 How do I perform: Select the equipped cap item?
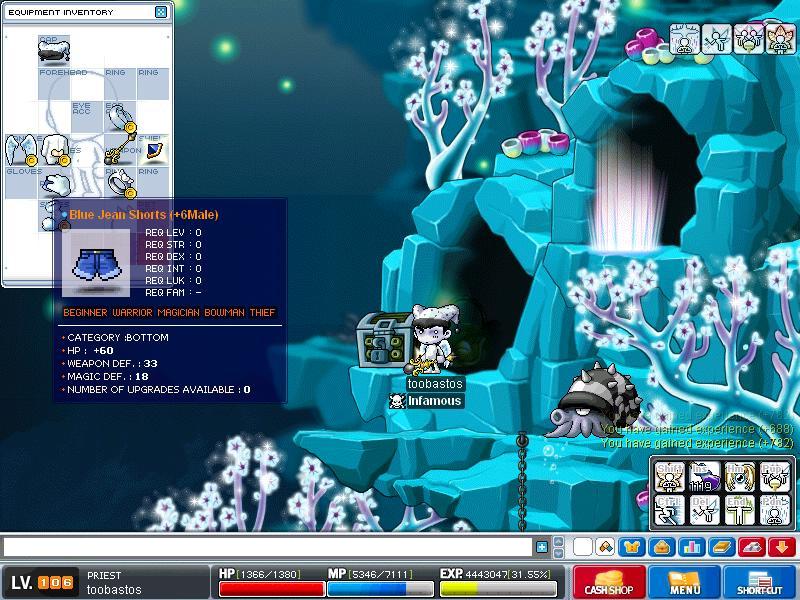[x=54, y=51]
